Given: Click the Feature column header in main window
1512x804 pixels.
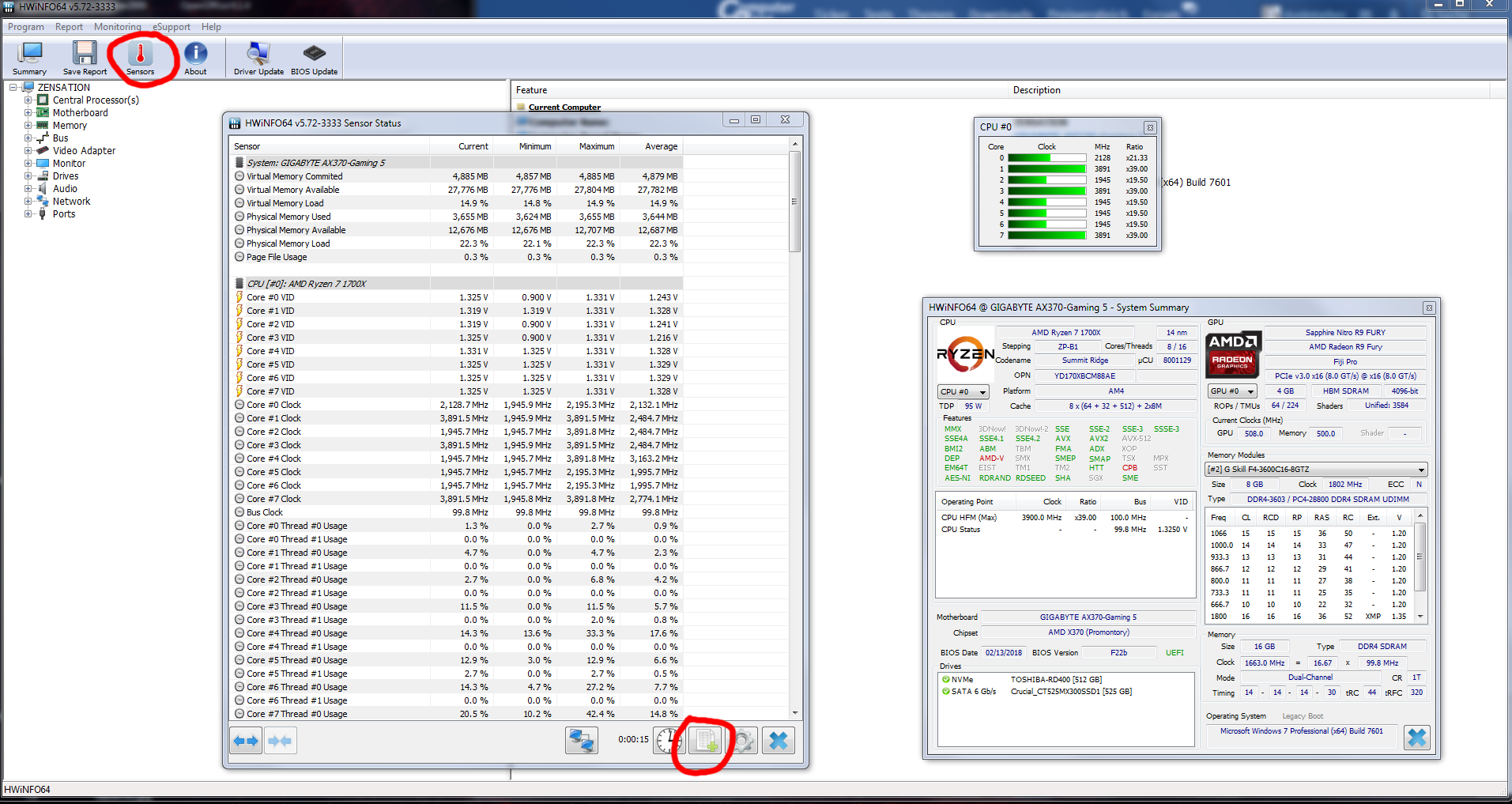Looking at the screenshot, I should 760,90.
